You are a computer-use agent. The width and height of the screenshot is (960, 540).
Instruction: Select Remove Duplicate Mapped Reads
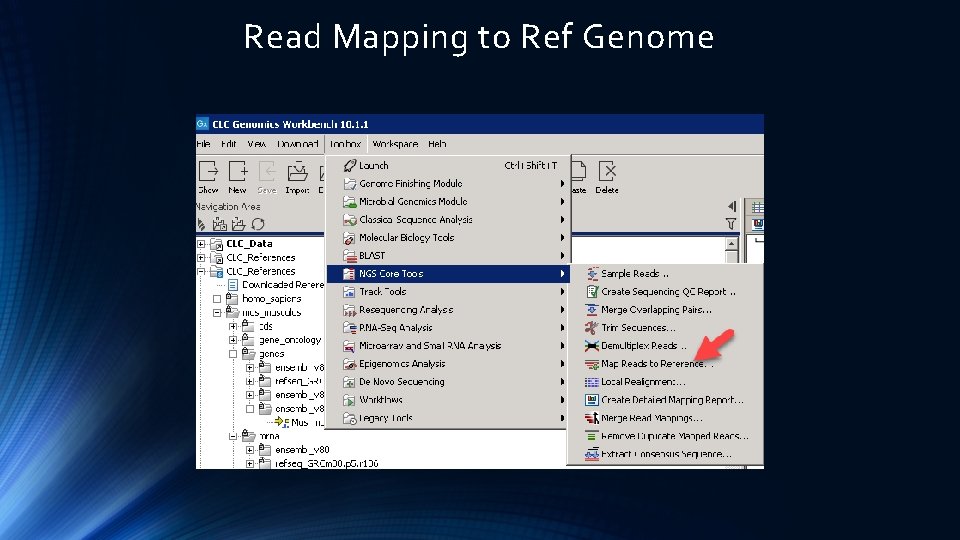click(x=666, y=436)
